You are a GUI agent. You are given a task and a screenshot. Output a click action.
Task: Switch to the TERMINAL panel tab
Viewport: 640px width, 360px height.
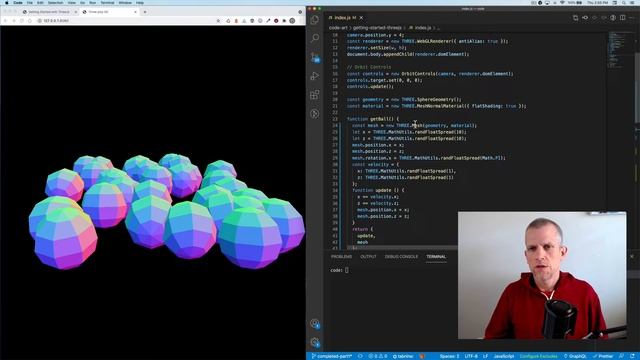(436, 257)
